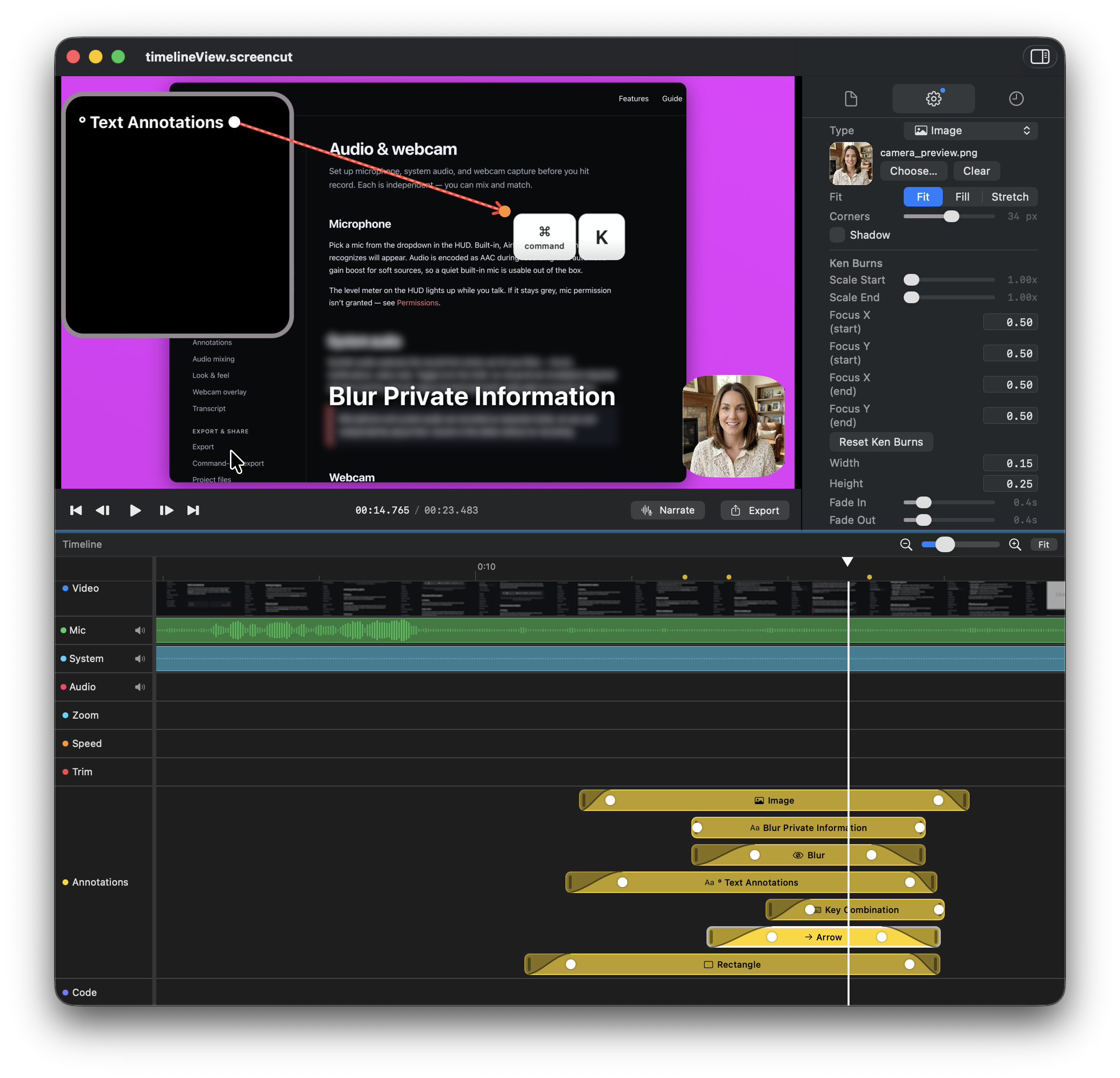Click the Height value field
The height and width of the screenshot is (1078, 1120).
tap(1010, 484)
